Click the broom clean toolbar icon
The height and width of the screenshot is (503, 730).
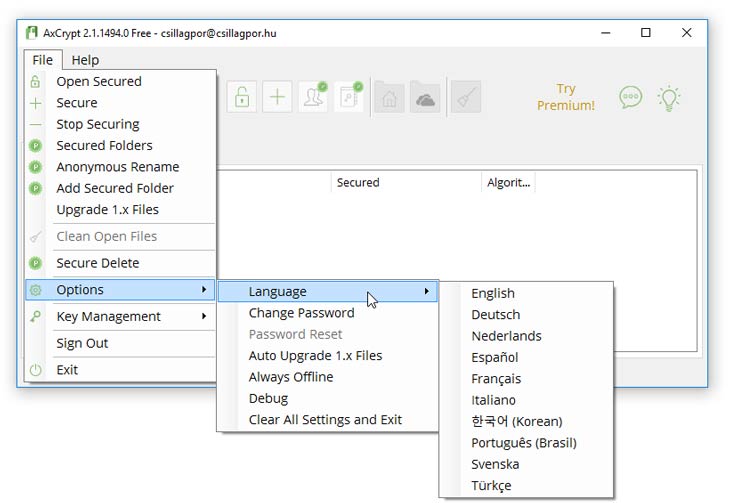point(466,97)
